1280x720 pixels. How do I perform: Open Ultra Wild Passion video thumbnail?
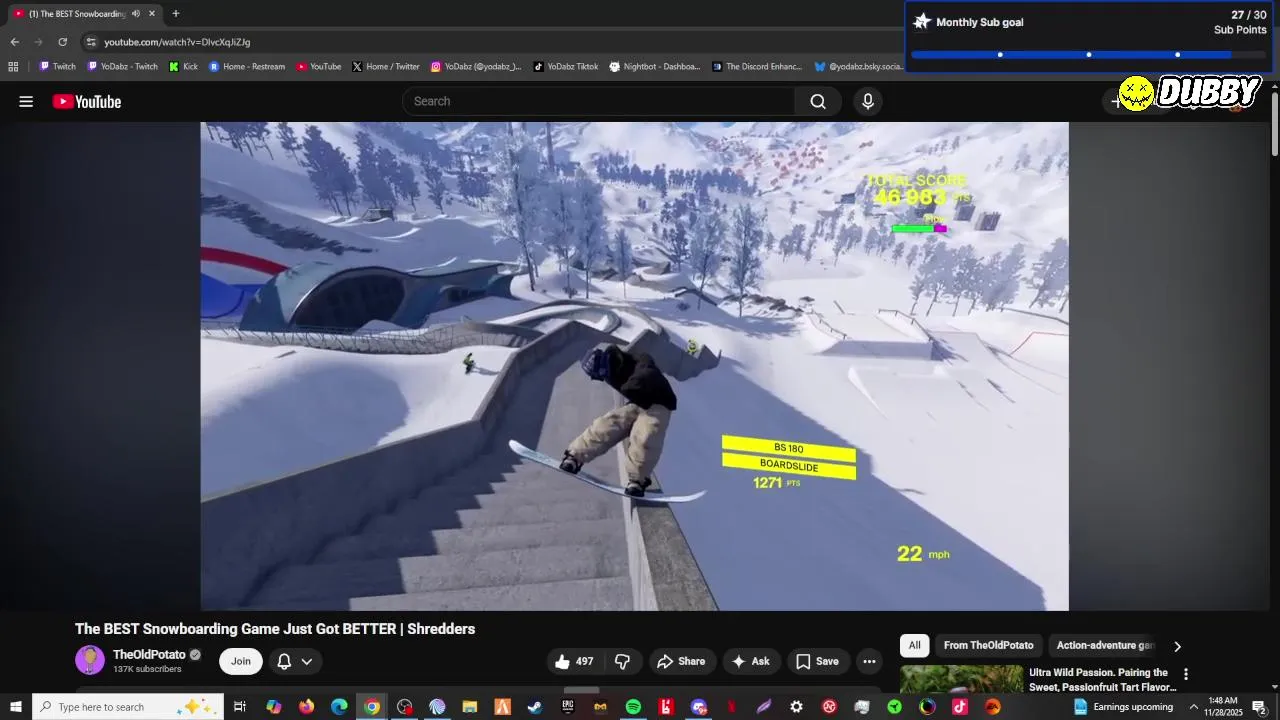[x=961, y=679]
